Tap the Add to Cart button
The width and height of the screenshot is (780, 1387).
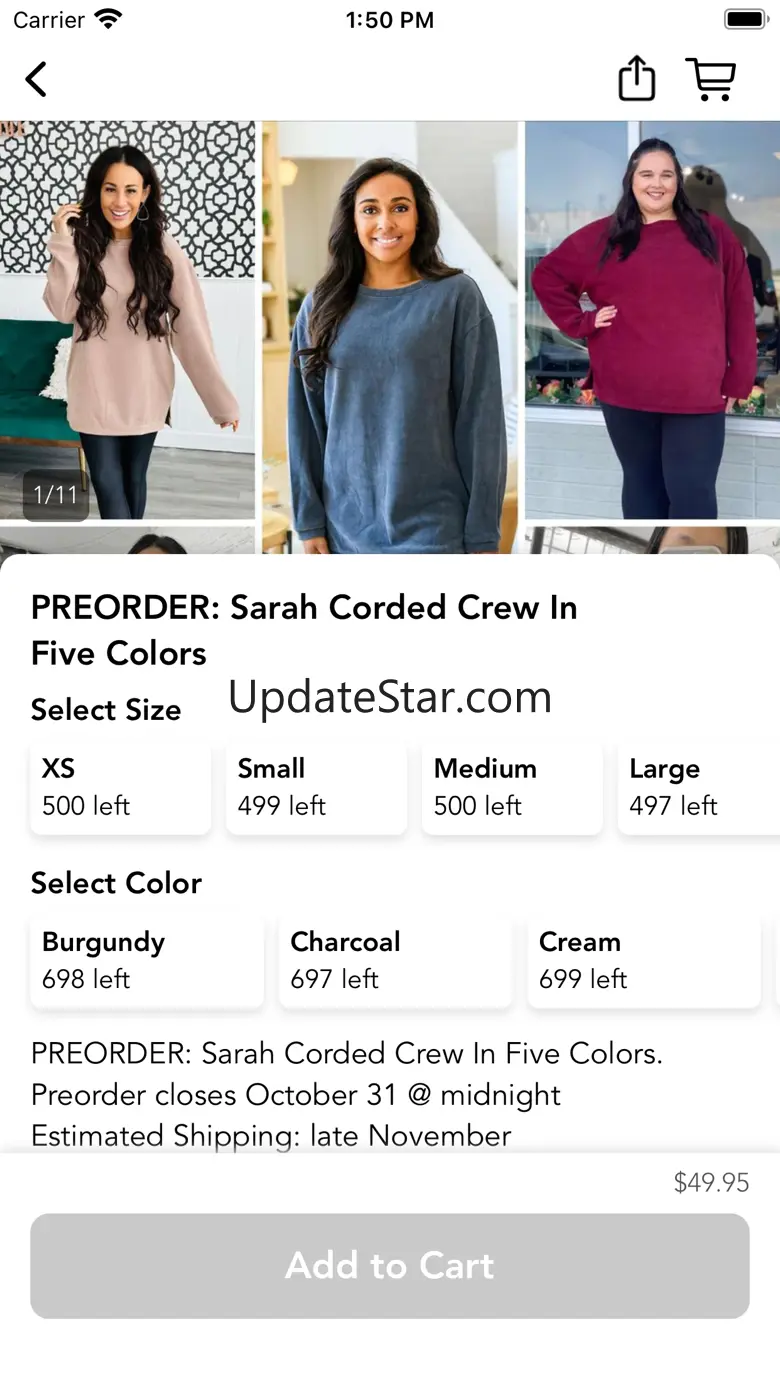pyautogui.click(x=390, y=1266)
